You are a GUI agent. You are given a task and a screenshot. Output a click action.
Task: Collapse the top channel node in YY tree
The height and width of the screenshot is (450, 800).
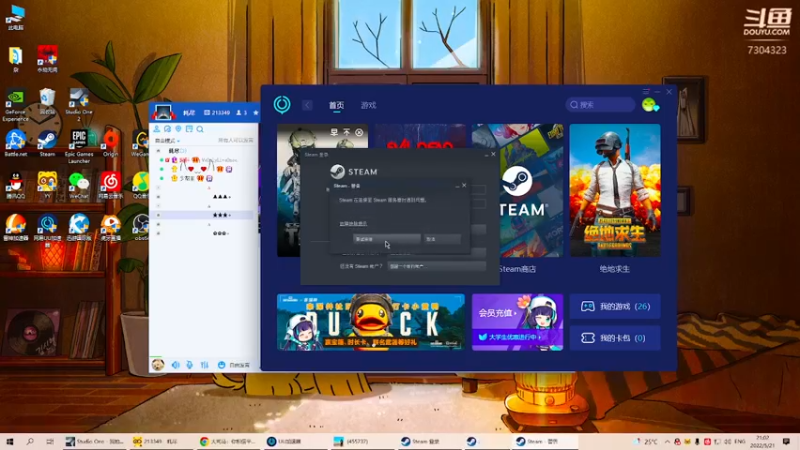(158, 151)
